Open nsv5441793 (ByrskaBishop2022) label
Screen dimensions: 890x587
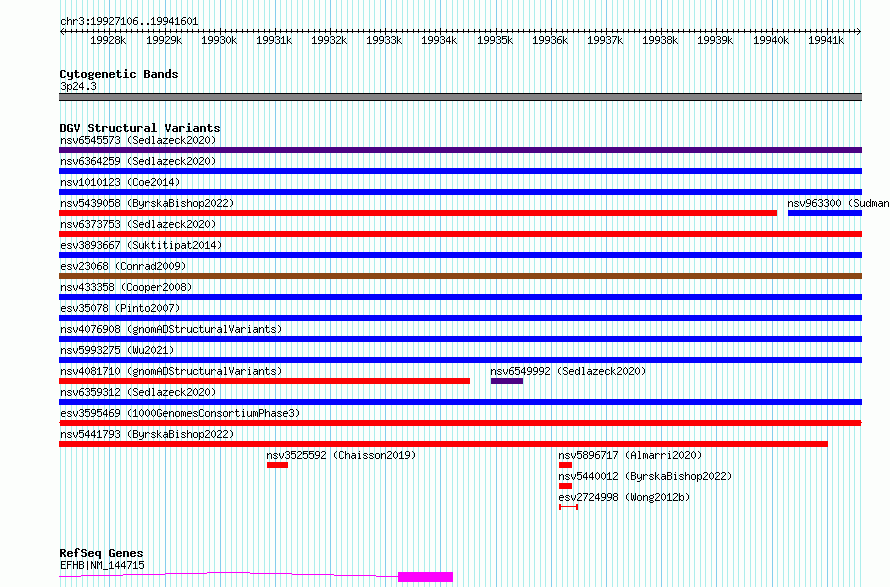(147, 434)
